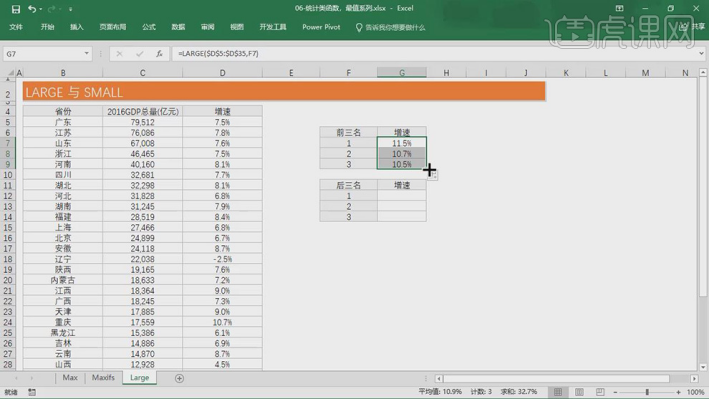Click vertical scrollbar down arrow
Image resolution: width=709 pixels, height=399 pixels.
(703, 367)
